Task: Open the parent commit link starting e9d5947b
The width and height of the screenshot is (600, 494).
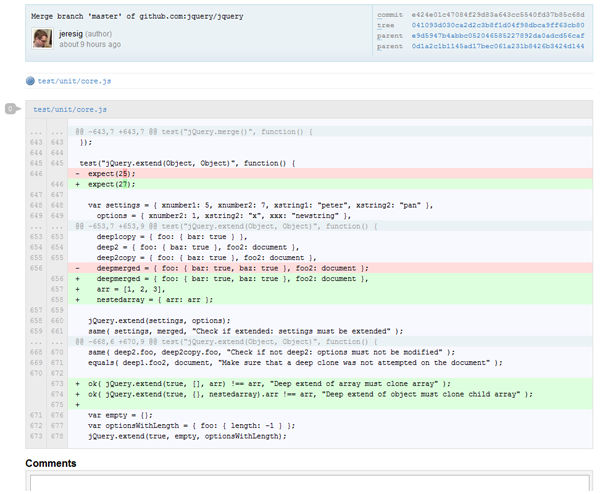Action: pos(498,36)
